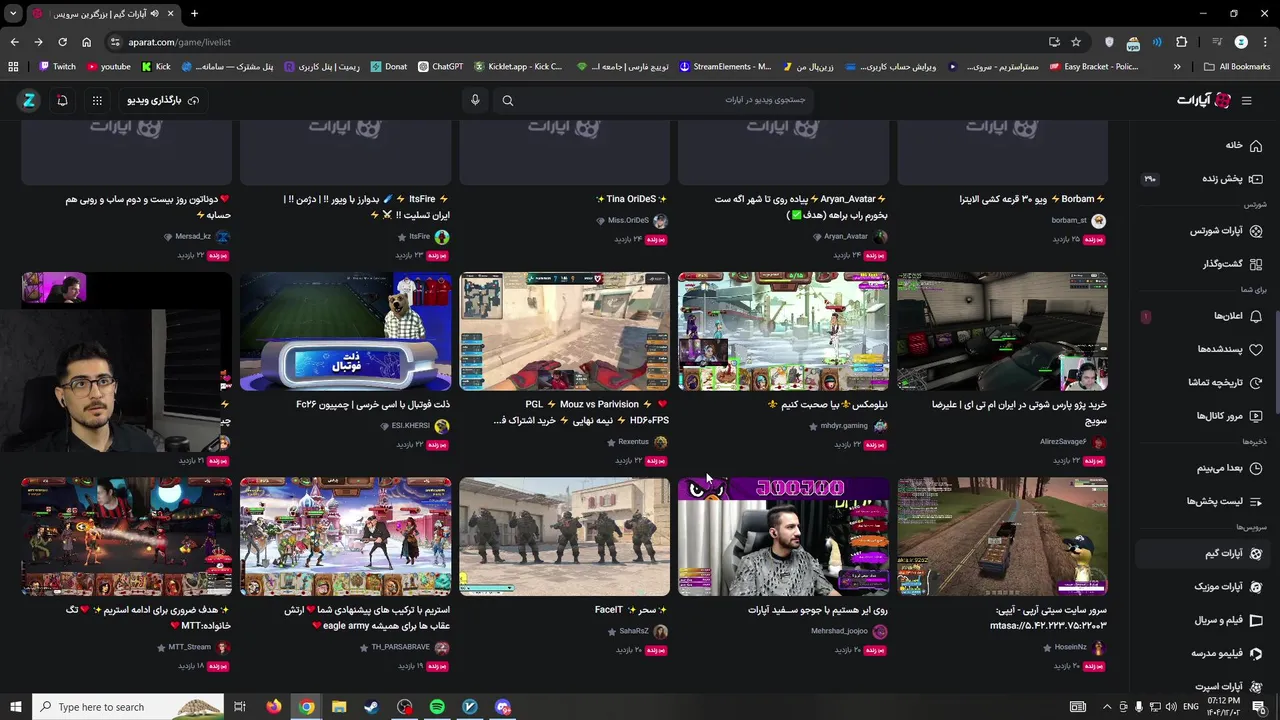Click the search magnifier icon
Image resolution: width=1280 pixels, height=720 pixels.
(508, 100)
